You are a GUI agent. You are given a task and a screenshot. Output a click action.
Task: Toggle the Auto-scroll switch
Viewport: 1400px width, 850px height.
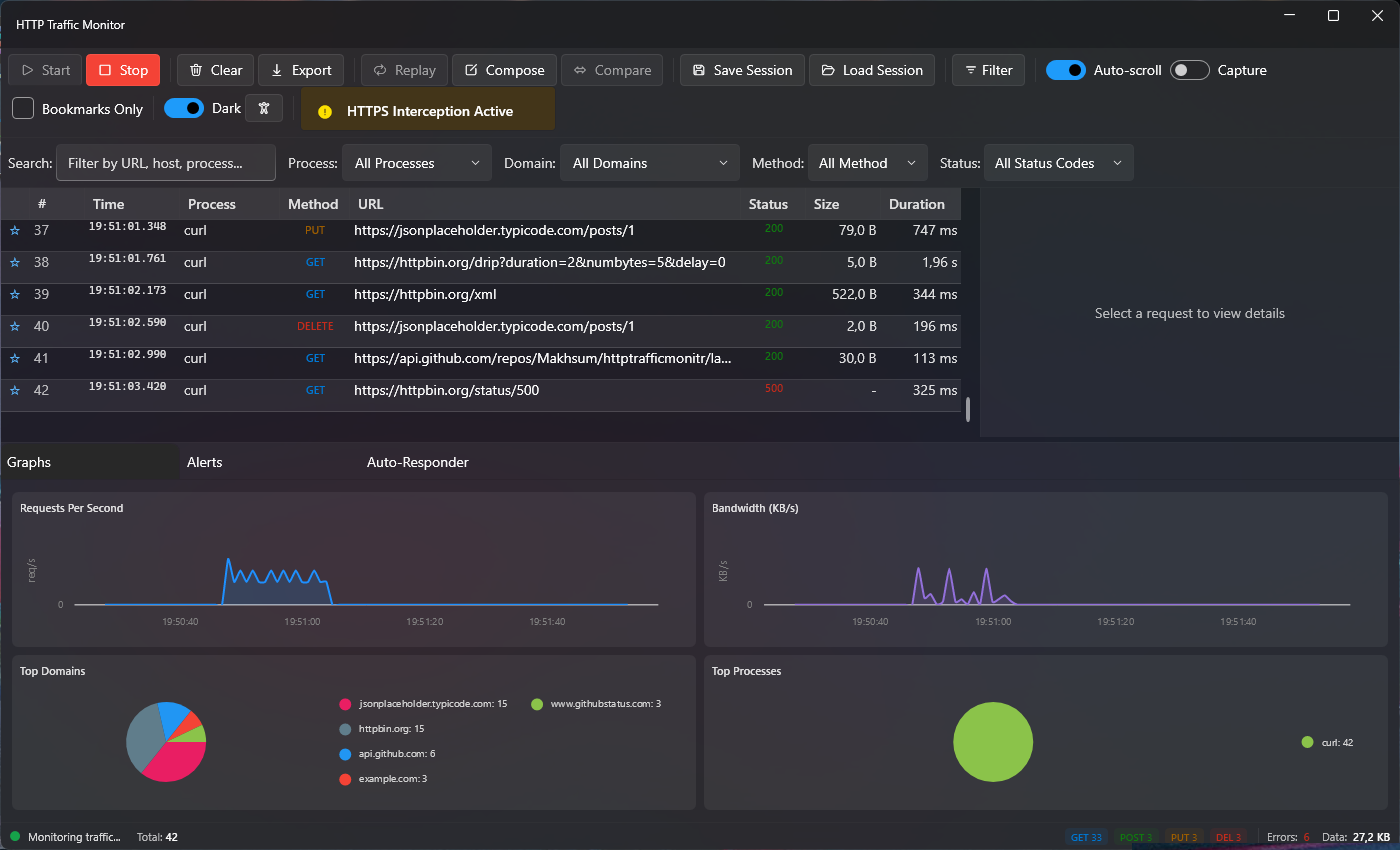tap(1066, 70)
